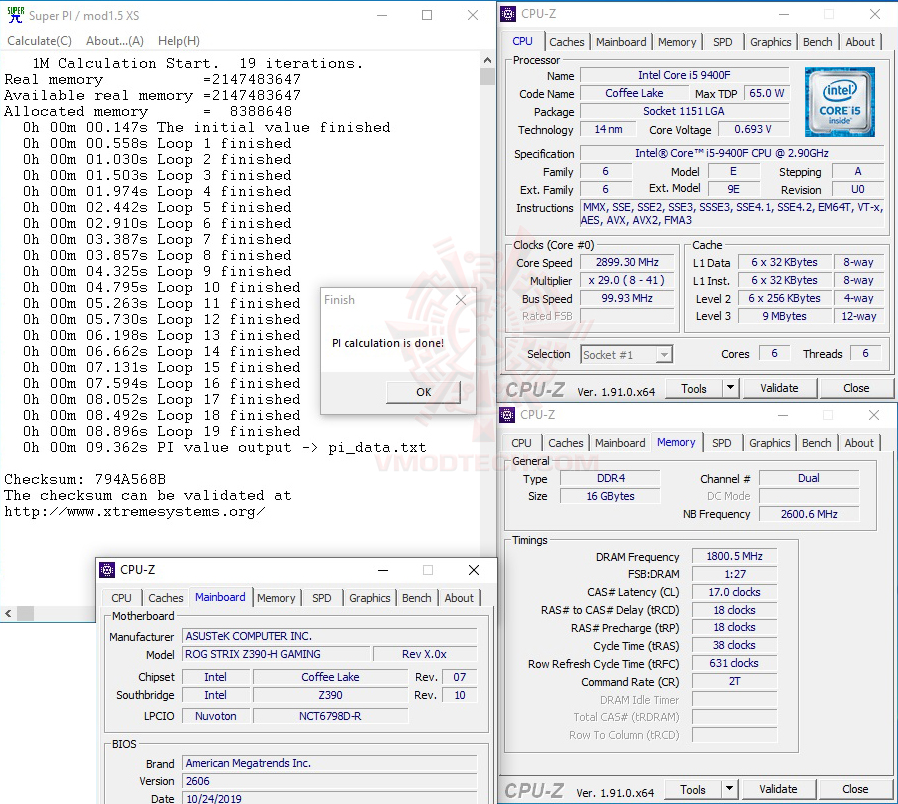Click the DRAM Frequency value 1800.5 MHz

point(734,556)
